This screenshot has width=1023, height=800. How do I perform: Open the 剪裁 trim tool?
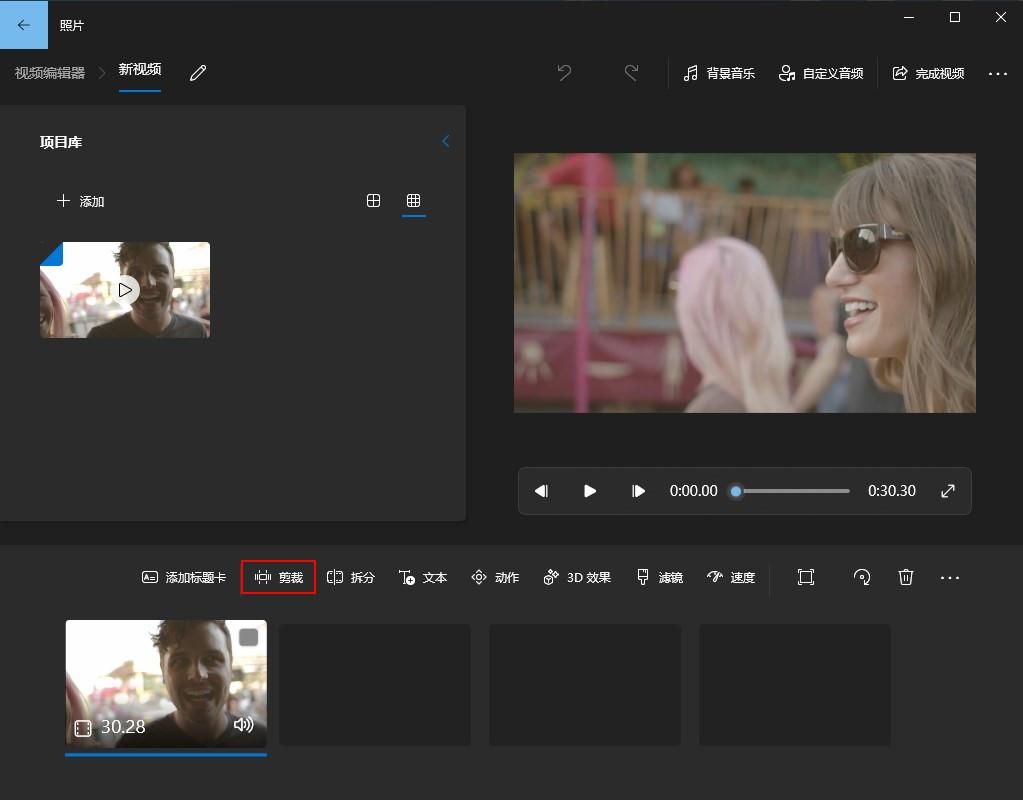[x=279, y=577]
